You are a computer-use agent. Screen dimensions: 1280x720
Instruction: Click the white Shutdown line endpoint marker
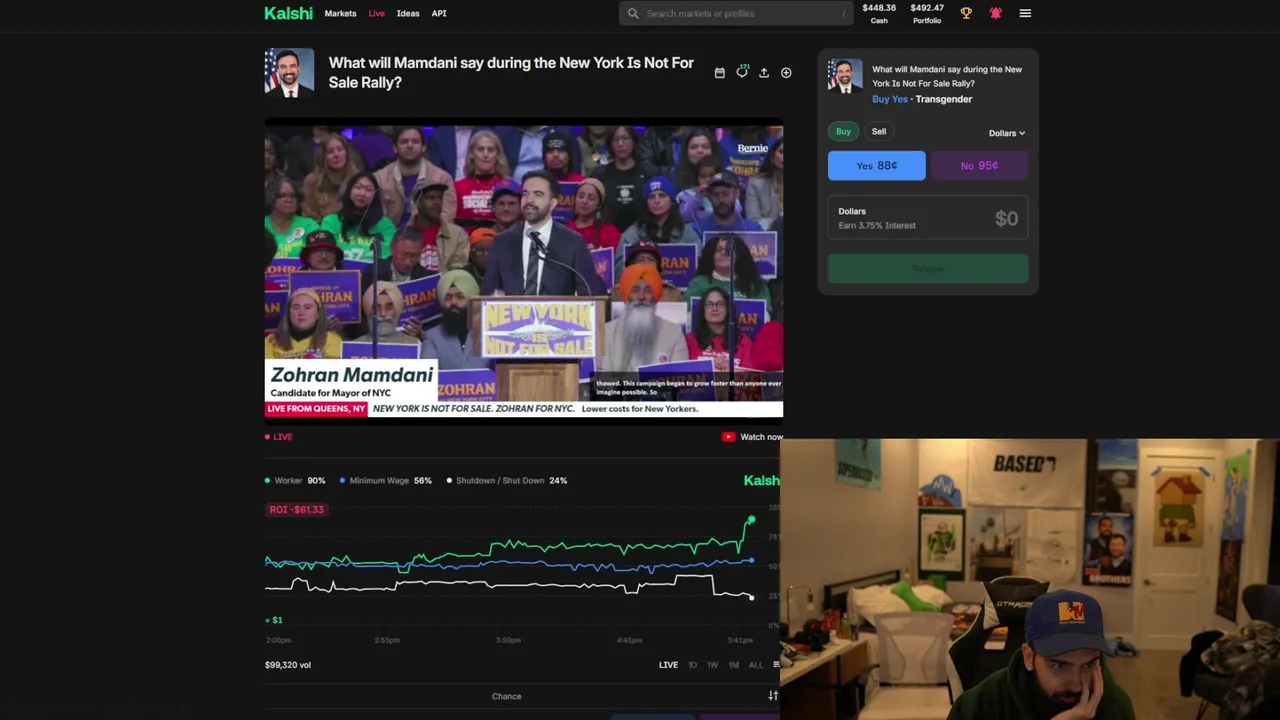tap(751, 597)
